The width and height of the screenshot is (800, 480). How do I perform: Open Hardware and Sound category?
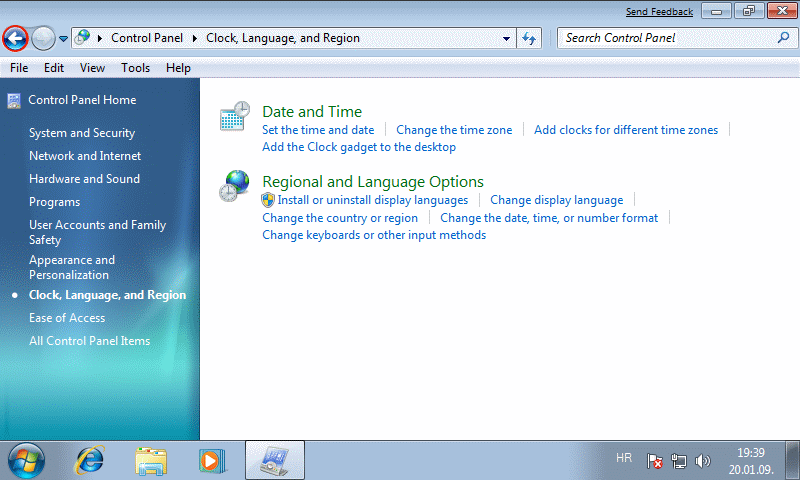click(x=84, y=179)
